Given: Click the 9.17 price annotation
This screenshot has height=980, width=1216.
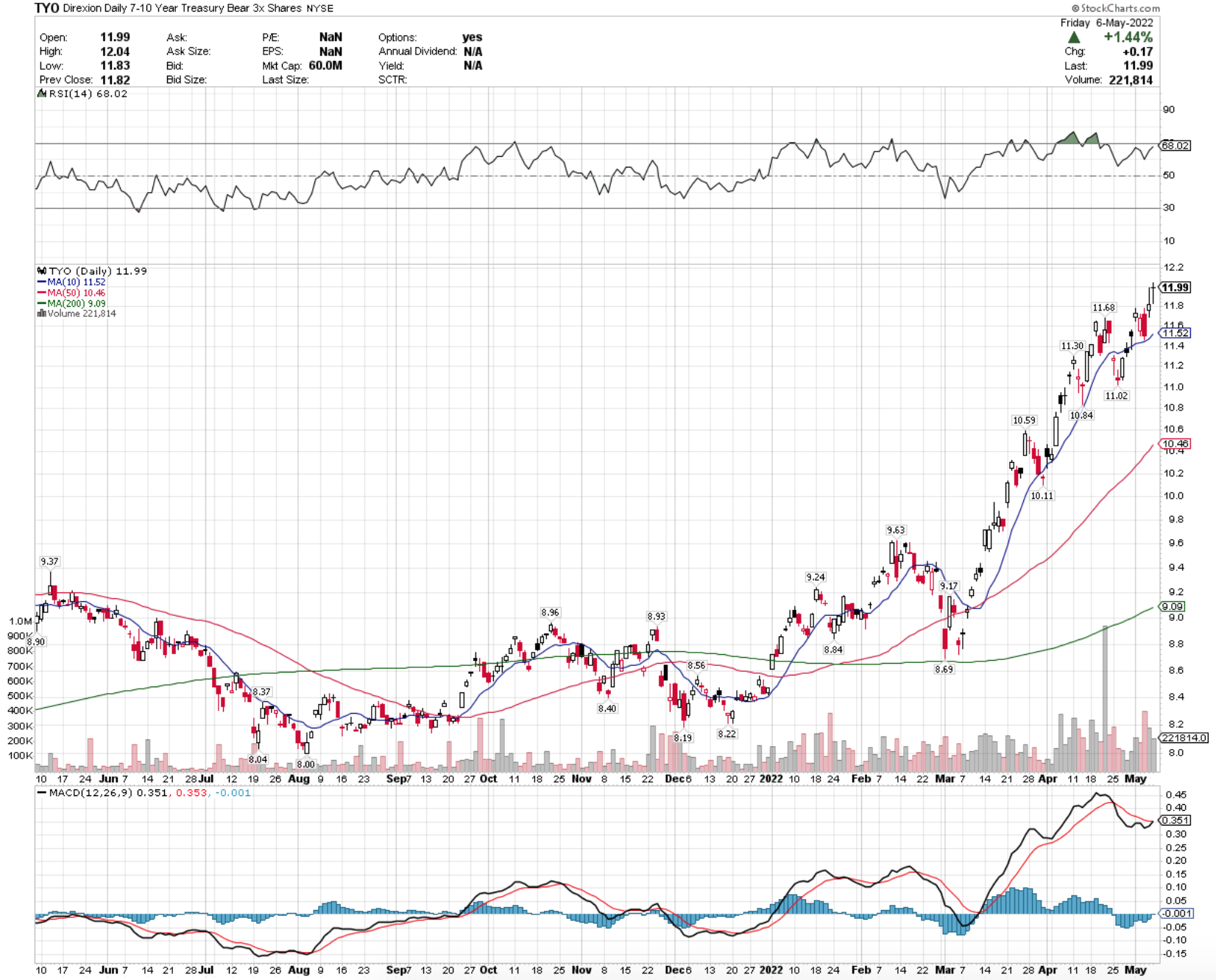Looking at the screenshot, I should click(x=949, y=586).
